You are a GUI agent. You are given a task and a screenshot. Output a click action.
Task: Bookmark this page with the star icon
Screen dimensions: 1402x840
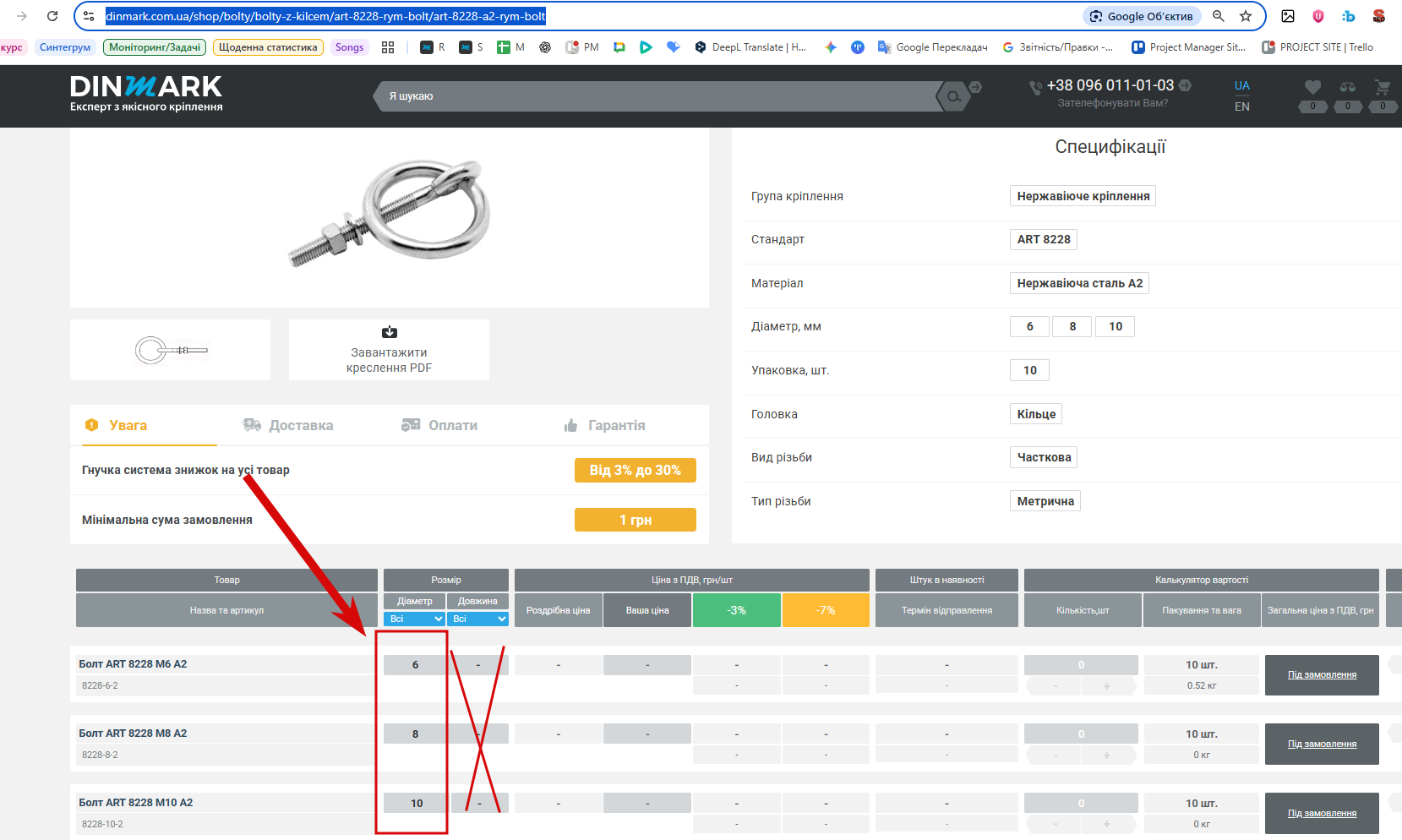(1246, 16)
